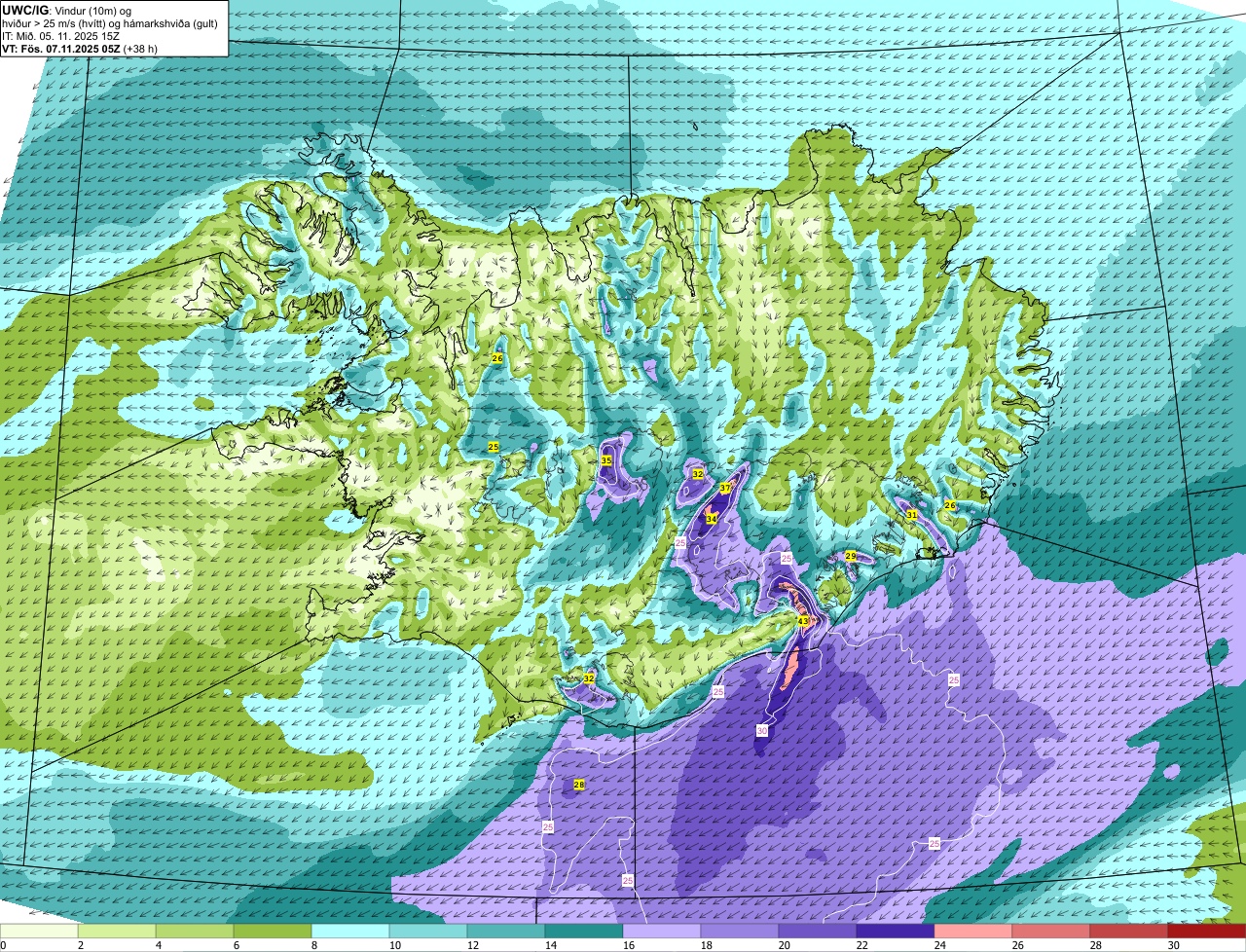The height and width of the screenshot is (952, 1246).
Task: Click the yellow gust label 34
Action: tap(712, 519)
